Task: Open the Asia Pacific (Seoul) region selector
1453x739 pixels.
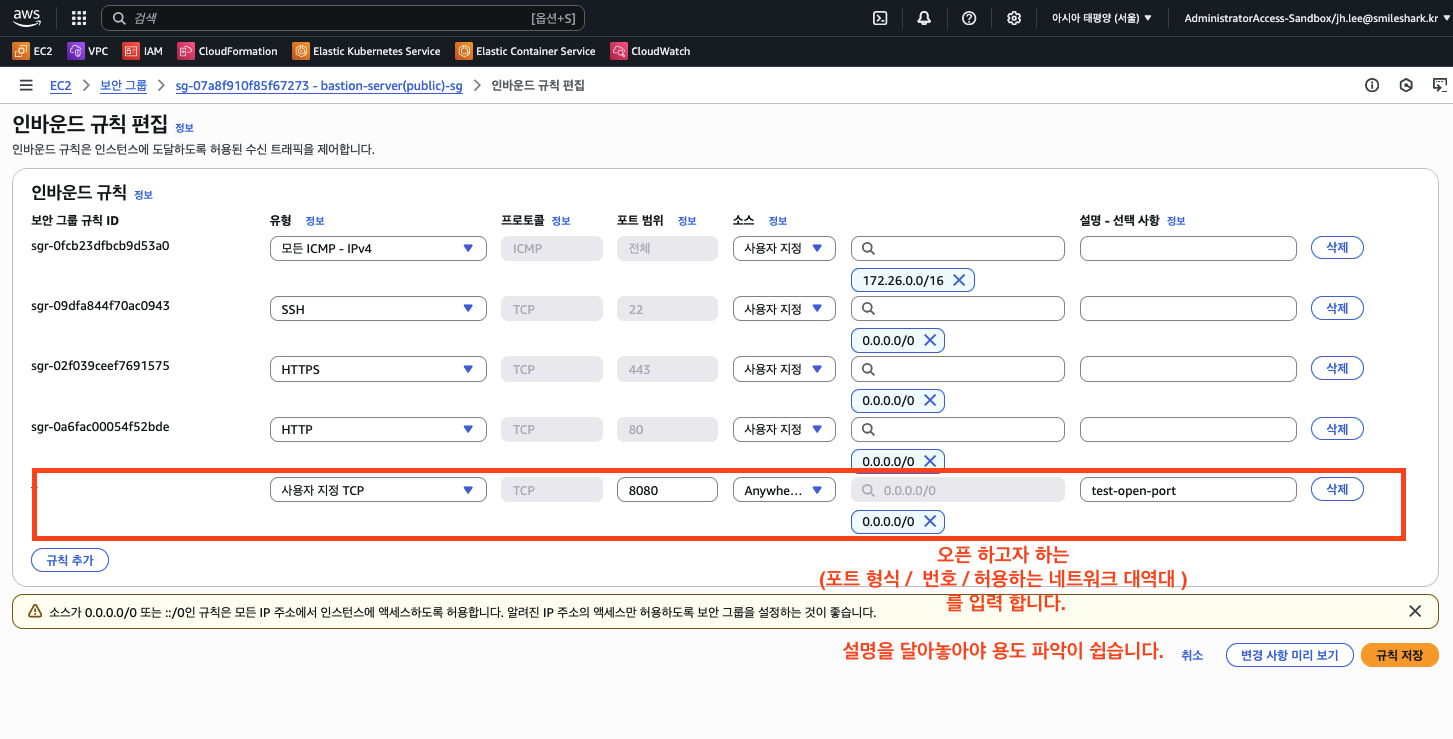Action: click(x=1101, y=18)
